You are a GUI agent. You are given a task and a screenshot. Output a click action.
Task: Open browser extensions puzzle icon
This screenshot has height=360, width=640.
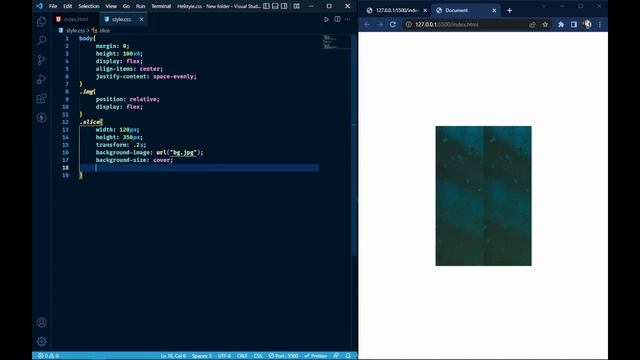[561, 24]
